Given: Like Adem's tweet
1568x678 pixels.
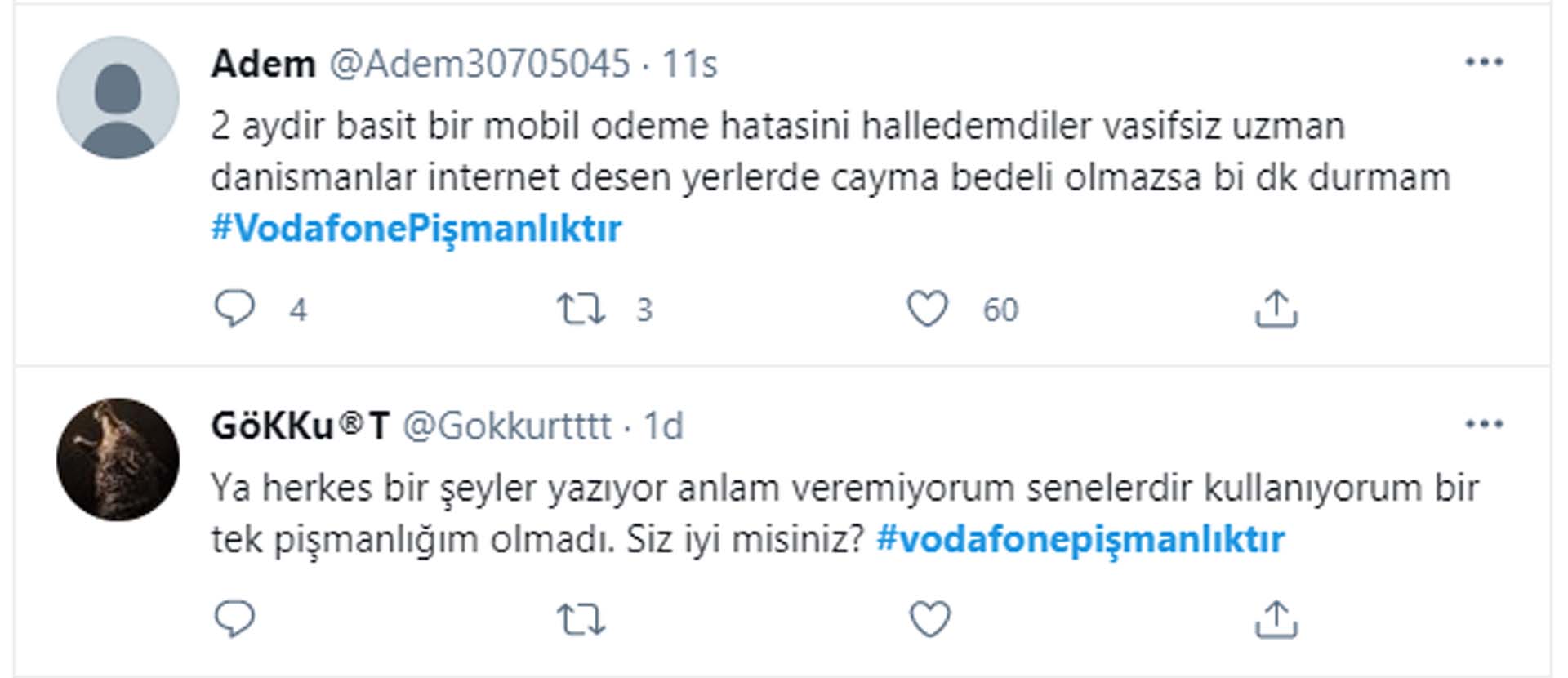Looking at the screenshot, I should pyautogui.click(x=927, y=308).
